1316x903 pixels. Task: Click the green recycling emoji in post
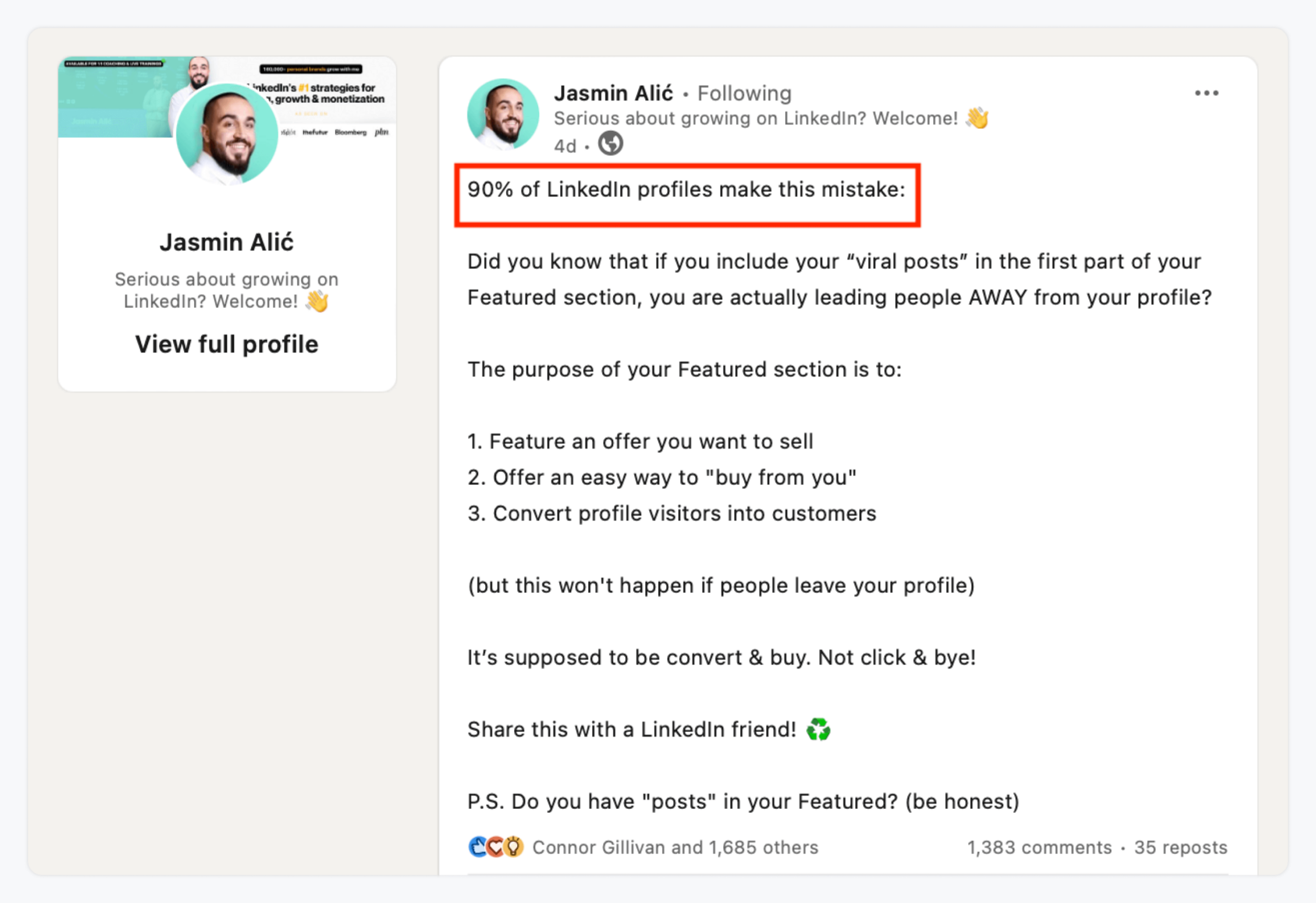click(x=818, y=729)
